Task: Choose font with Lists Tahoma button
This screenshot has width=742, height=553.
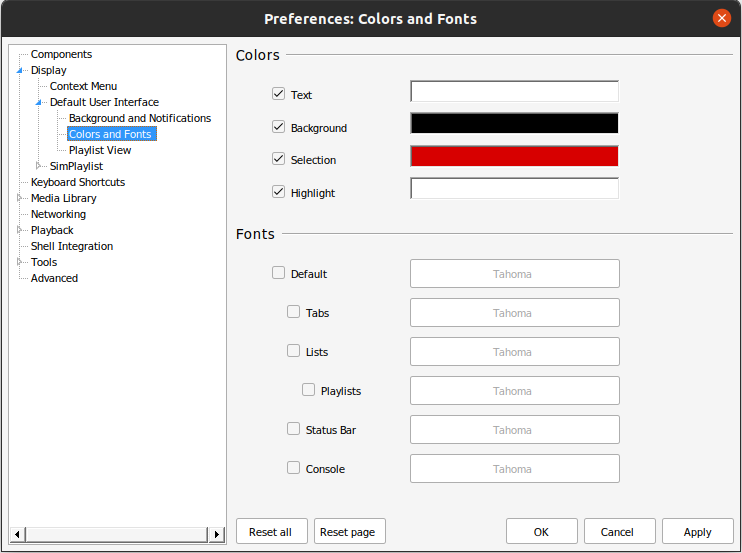Action: [x=514, y=351]
